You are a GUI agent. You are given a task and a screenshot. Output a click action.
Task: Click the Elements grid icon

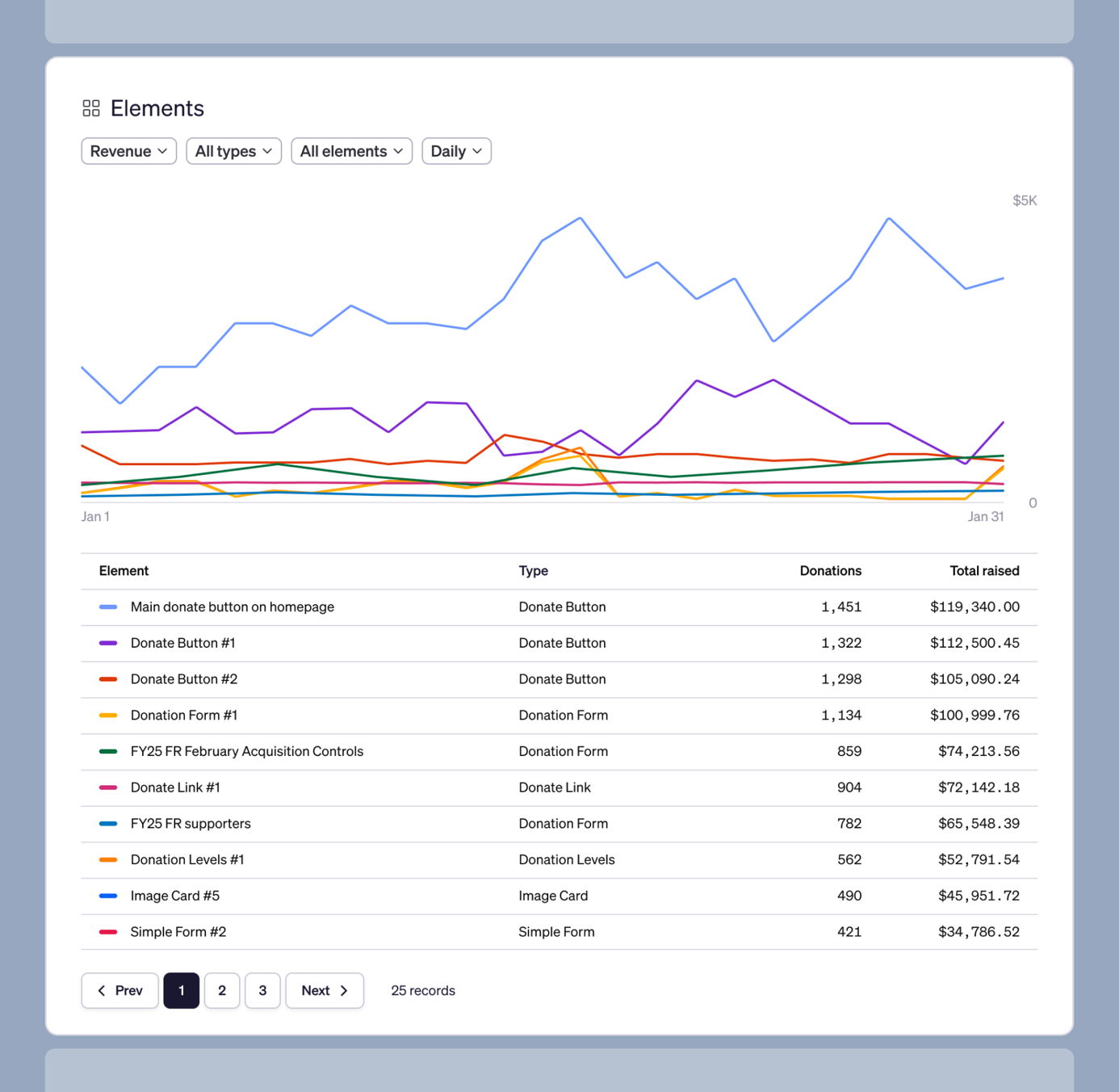point(91,108)
